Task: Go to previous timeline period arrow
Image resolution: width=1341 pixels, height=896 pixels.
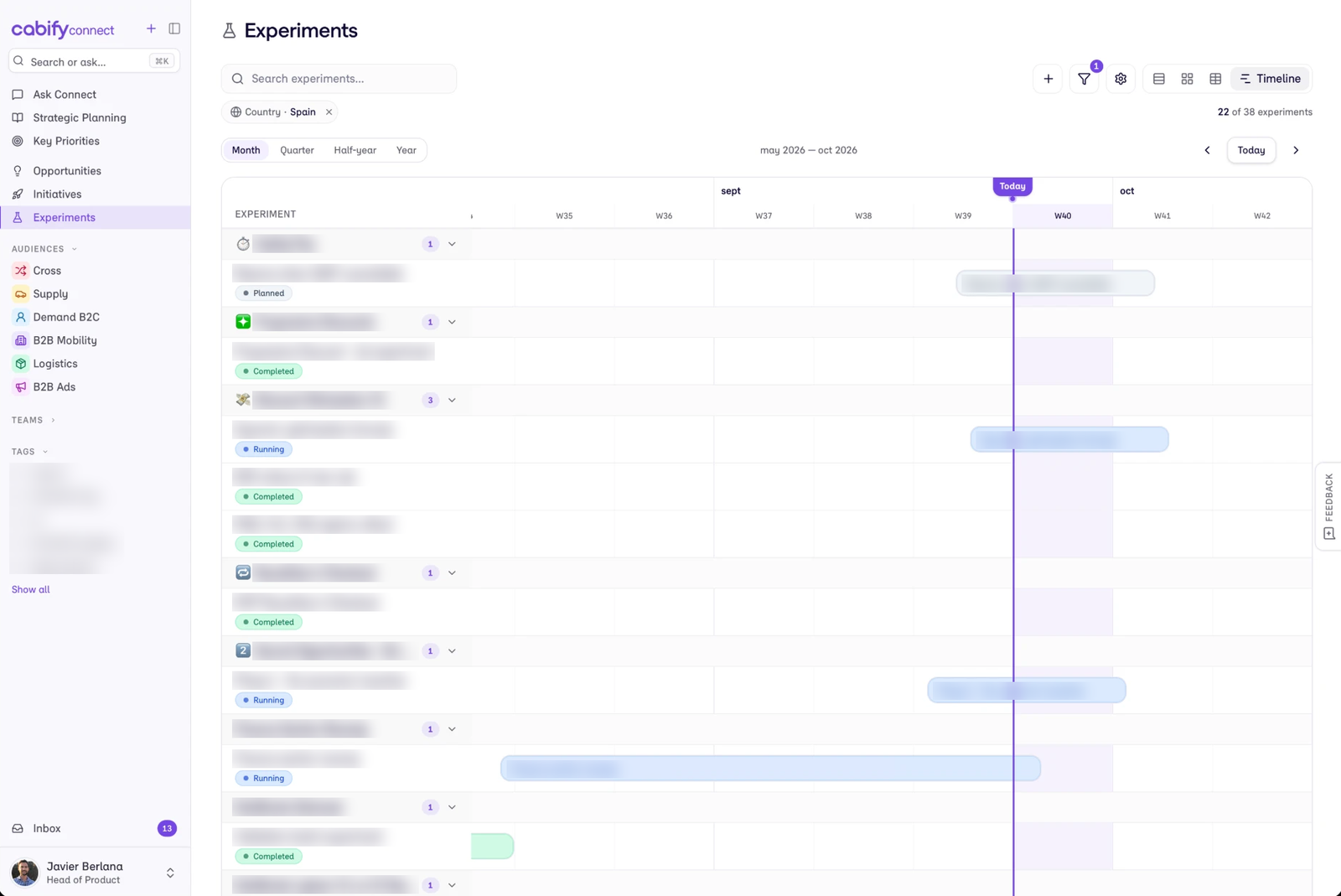Action: (1207, 150)
